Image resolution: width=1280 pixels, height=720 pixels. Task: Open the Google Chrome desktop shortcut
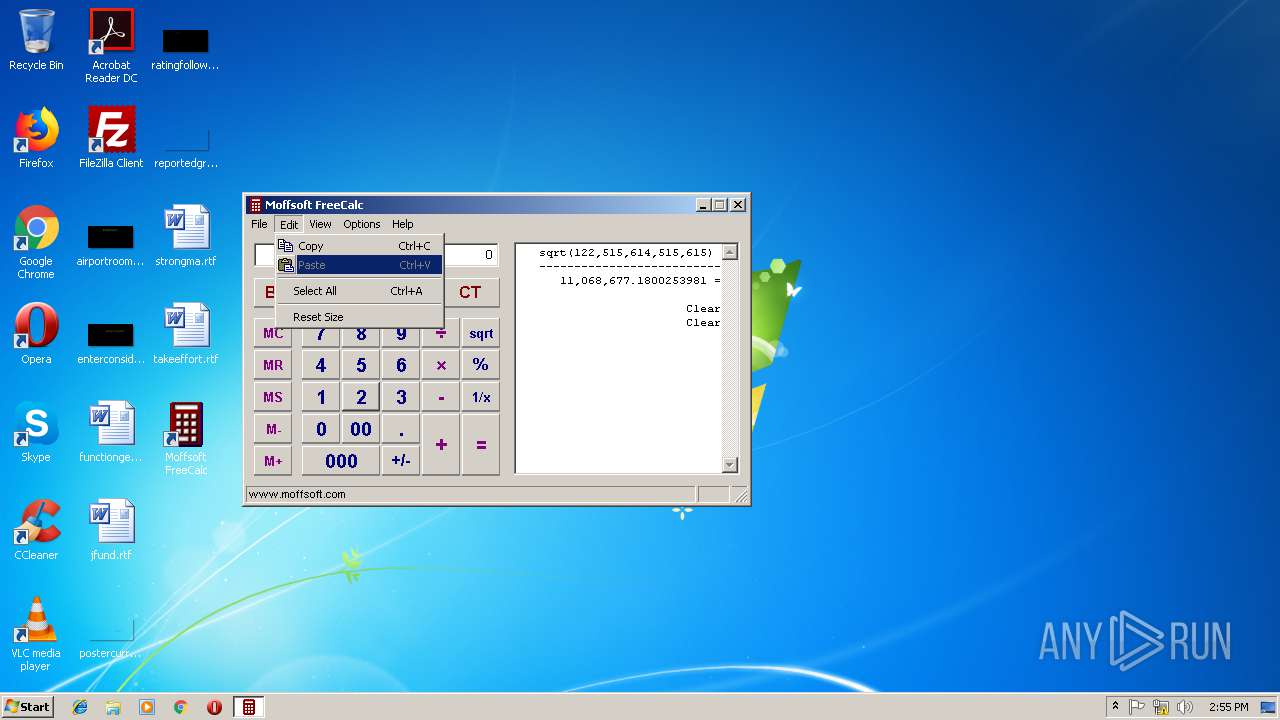36,242
